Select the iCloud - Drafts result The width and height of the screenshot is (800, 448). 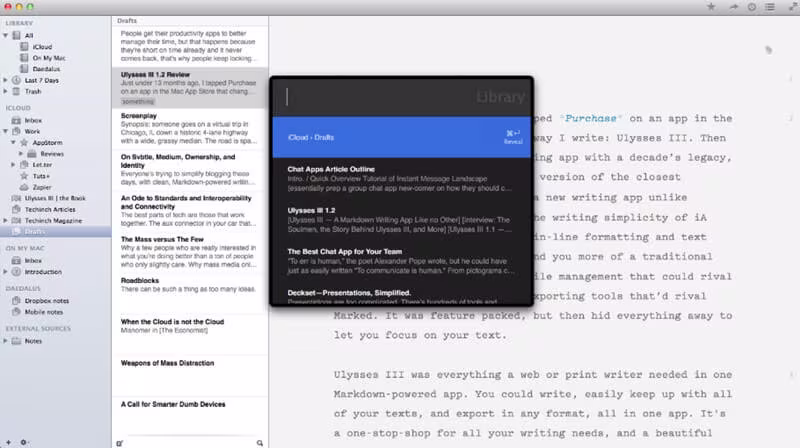(402, 137)
